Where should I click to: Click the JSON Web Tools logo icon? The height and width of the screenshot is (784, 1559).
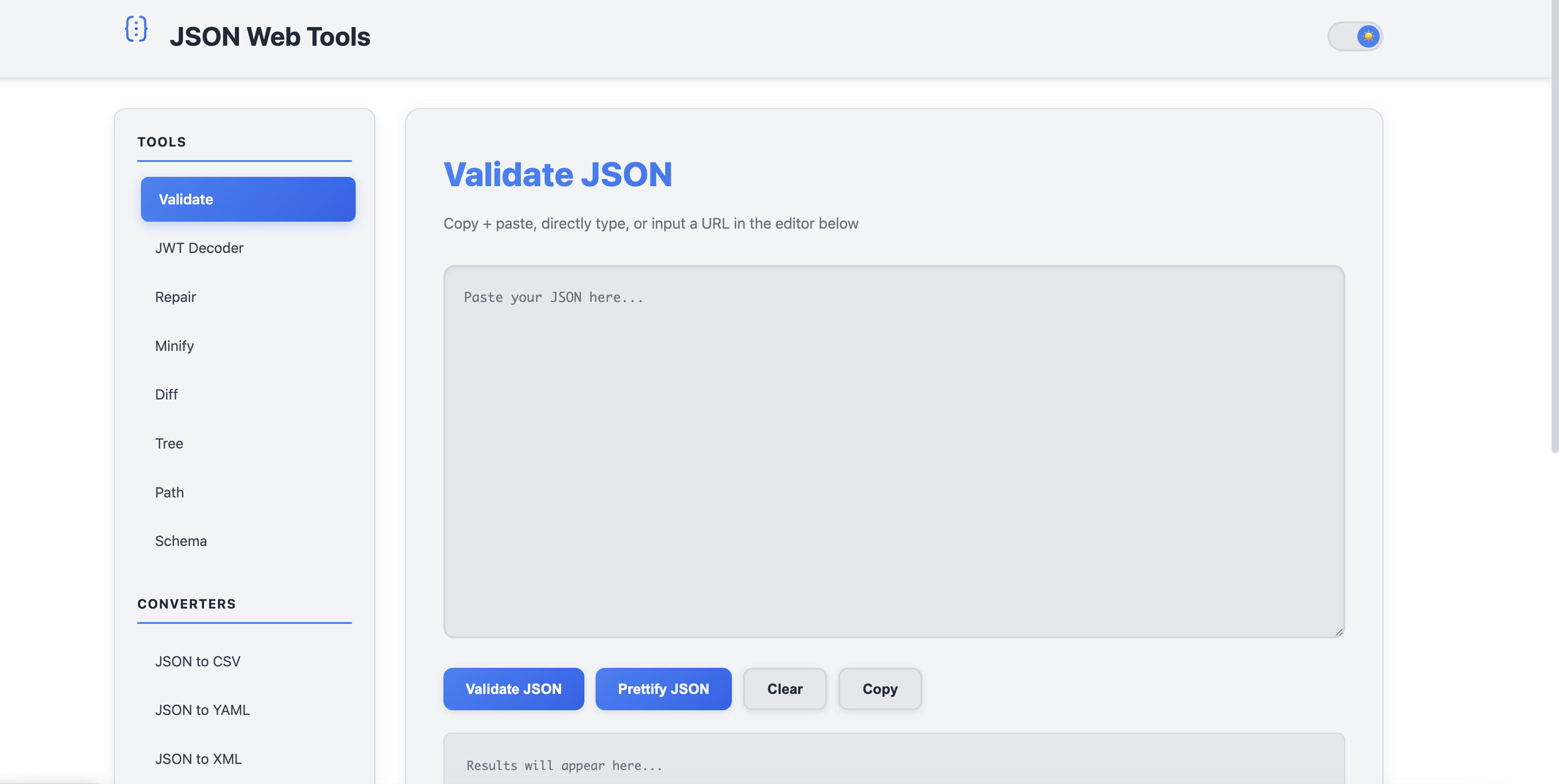click(135, 30)
